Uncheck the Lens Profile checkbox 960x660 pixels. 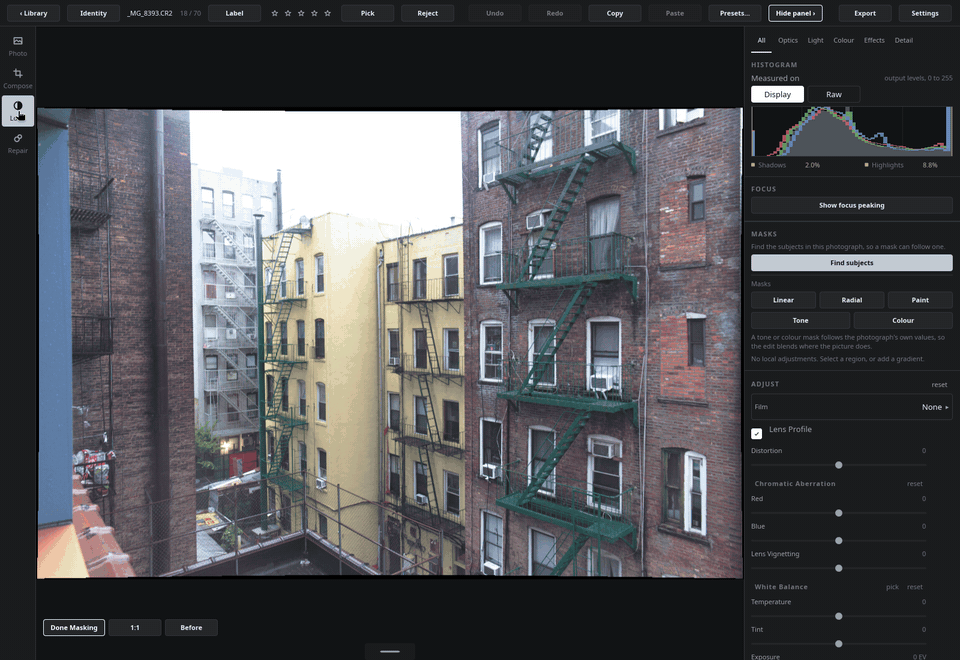click(x=757, y=433)
